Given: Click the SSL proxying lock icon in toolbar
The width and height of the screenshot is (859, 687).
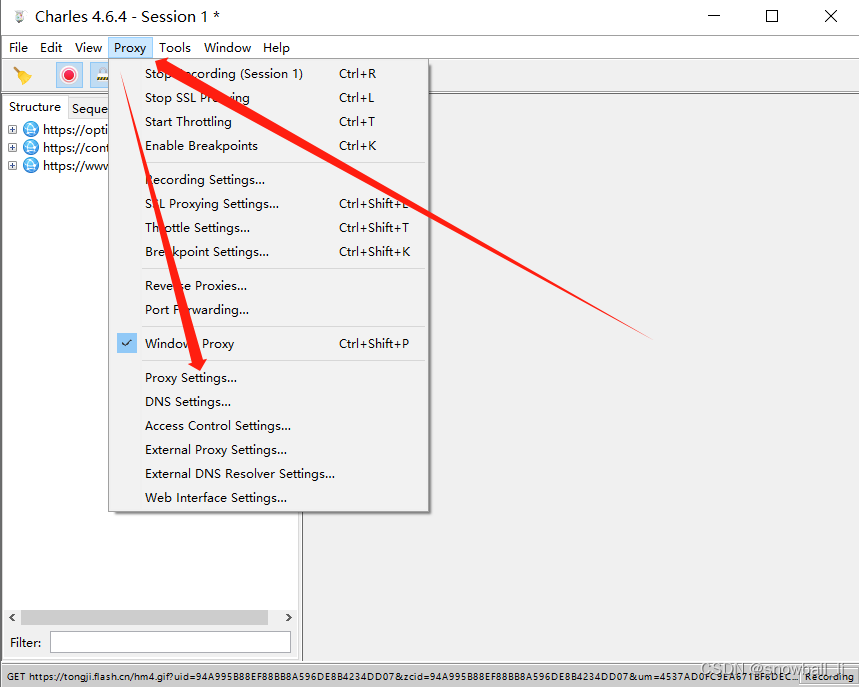Looking at the screenshot, I should click(x=100, y=75).
